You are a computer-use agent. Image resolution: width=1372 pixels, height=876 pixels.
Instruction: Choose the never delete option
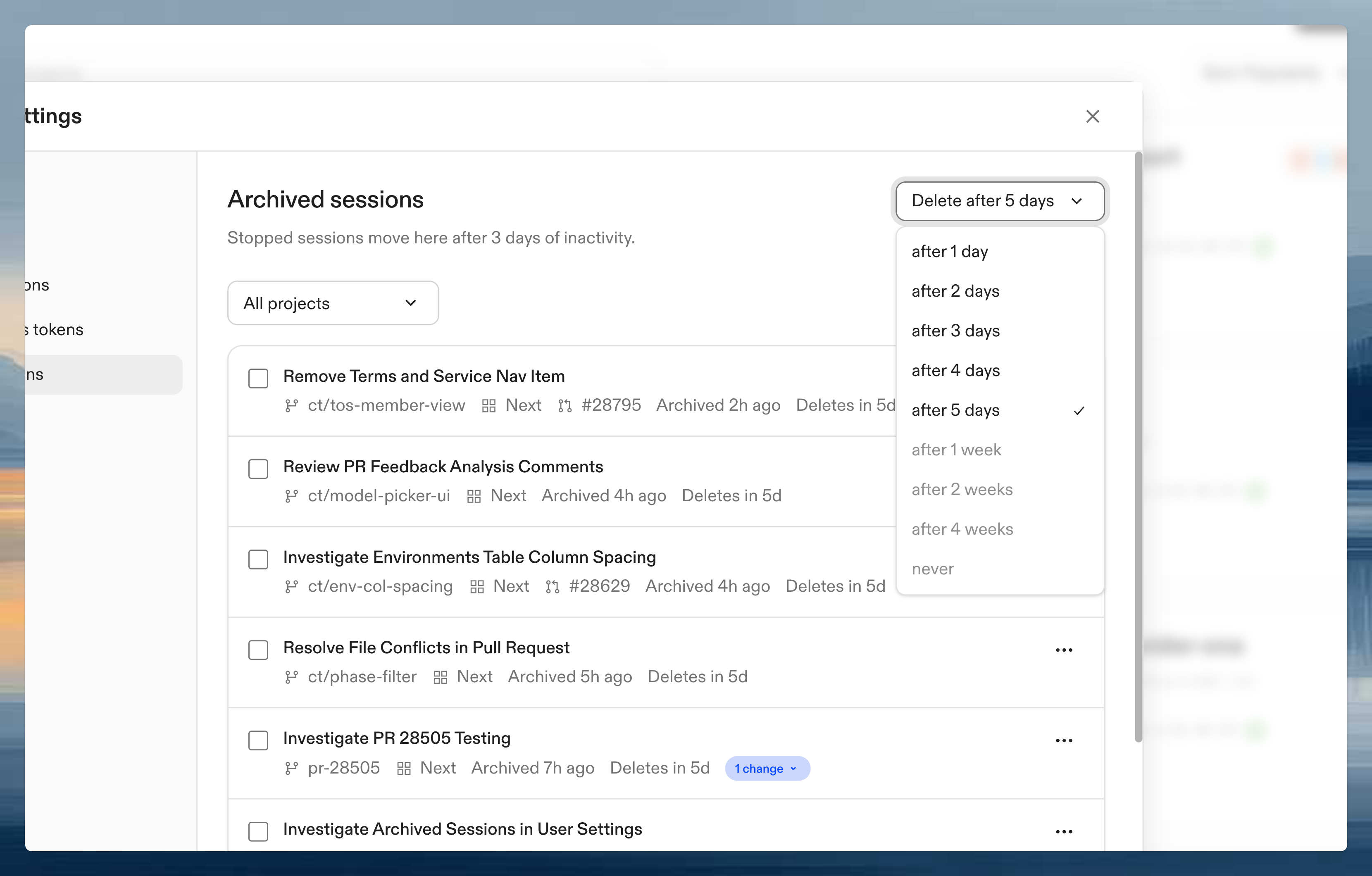[999, 569]
